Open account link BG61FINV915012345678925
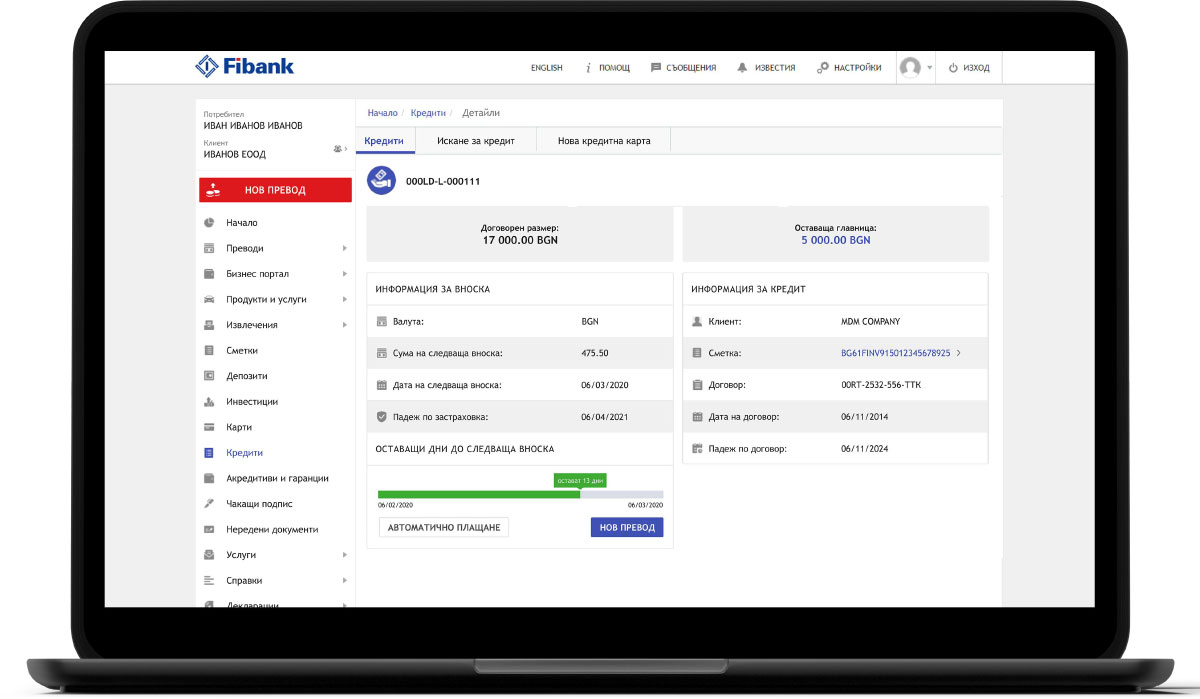Screen dimensions: 1200x699 (895, 352)
